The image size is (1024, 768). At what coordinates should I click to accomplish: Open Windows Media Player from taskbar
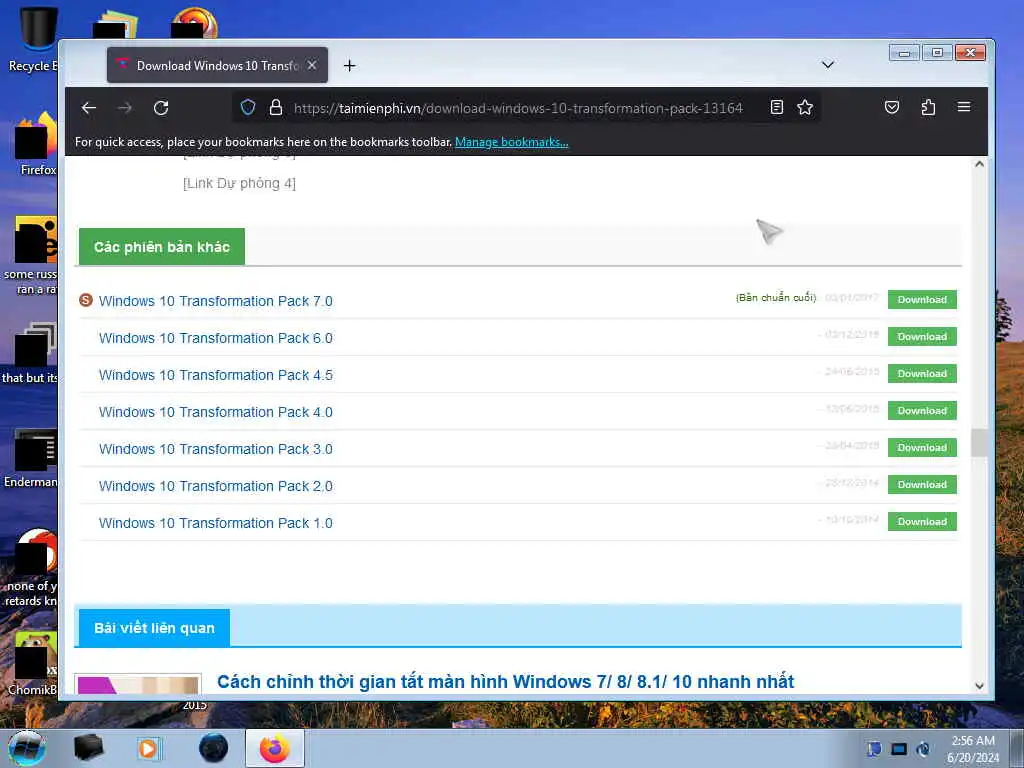click(x=148, y=748)
